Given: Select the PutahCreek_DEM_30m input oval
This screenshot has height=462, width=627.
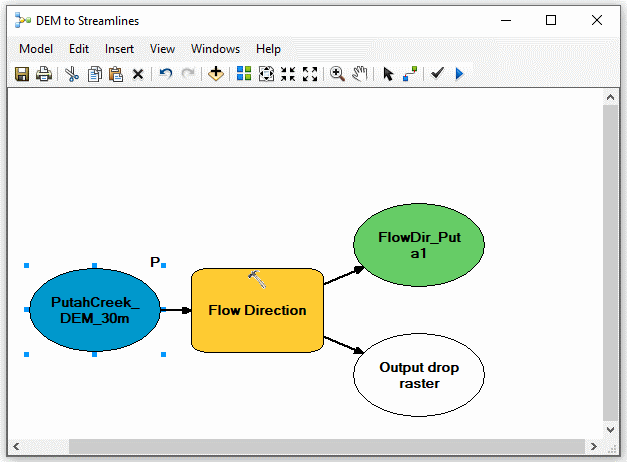Looking at the screenshot, I should tap(95, 310).
